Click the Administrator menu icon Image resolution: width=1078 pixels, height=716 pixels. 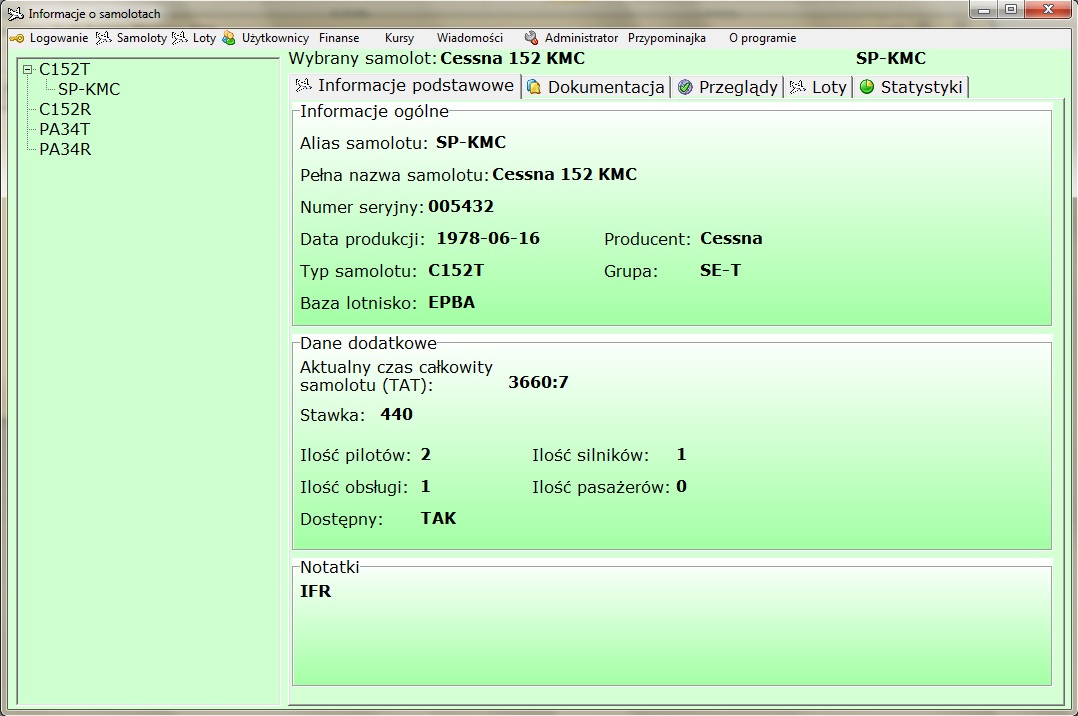(531, 38)
